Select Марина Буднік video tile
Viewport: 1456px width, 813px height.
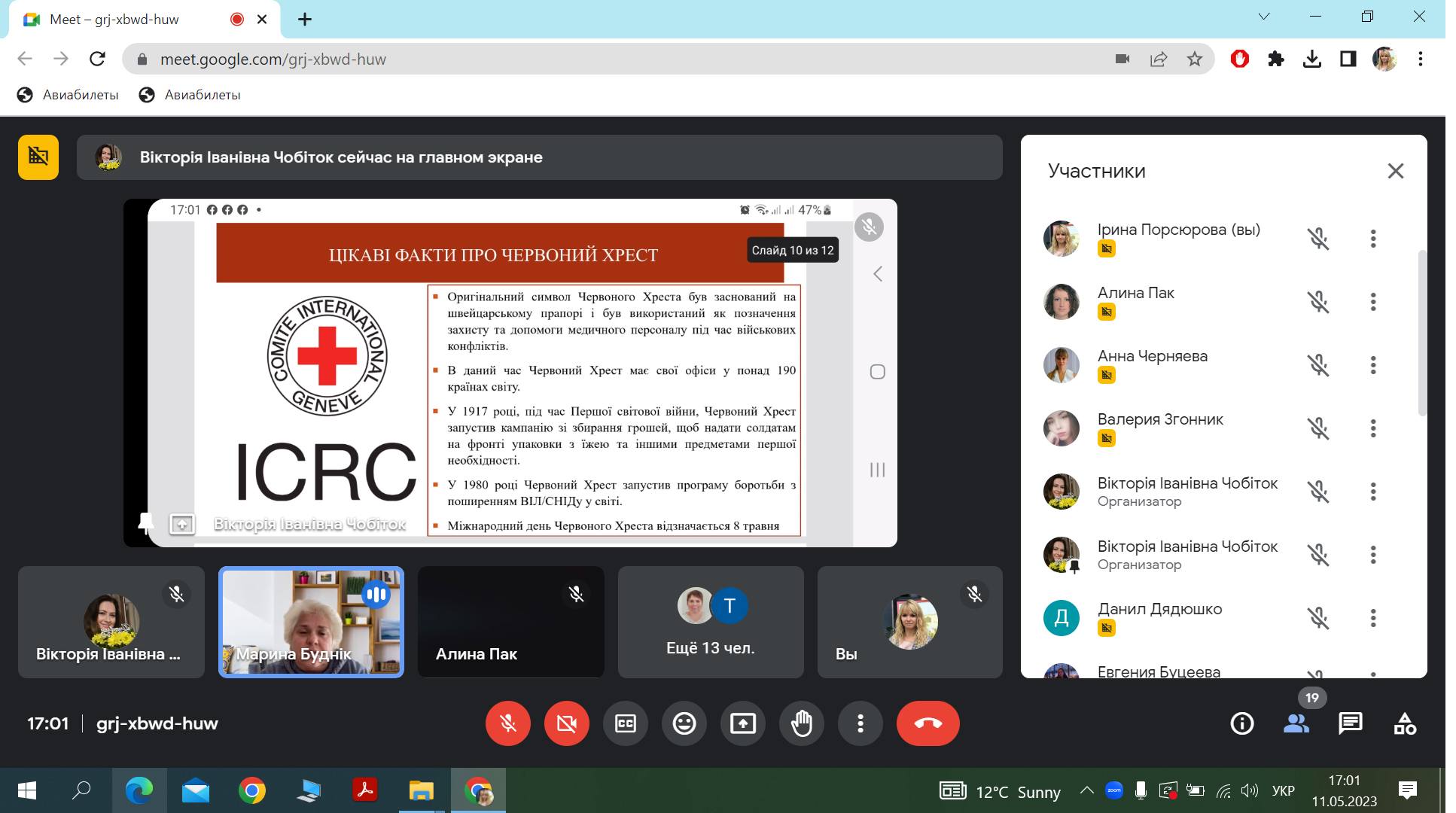(x=311, y=622)
